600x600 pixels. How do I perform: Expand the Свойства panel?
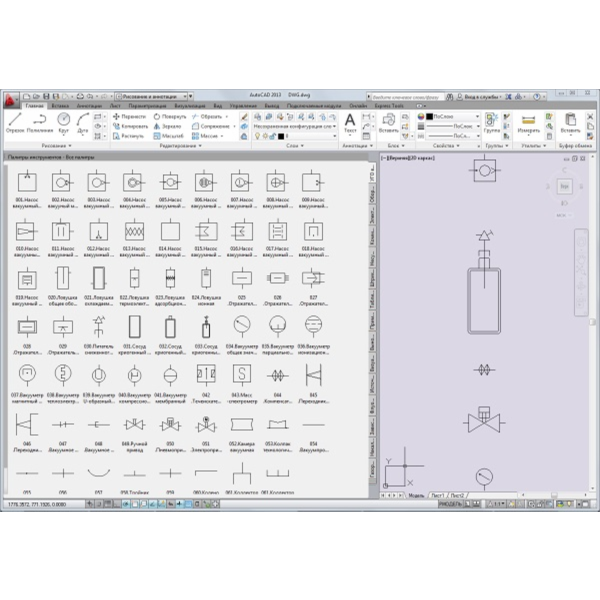click(x=446, y=146)
